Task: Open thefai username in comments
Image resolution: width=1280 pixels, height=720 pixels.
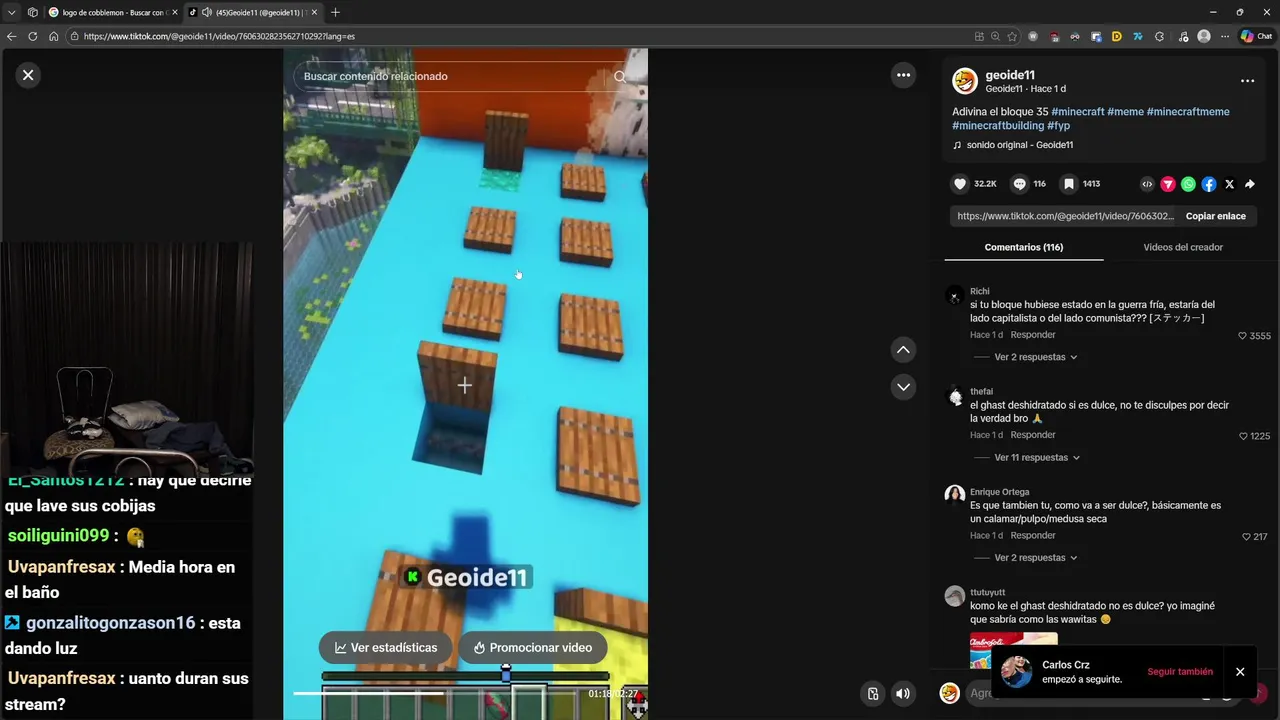Action: point(981,391)
